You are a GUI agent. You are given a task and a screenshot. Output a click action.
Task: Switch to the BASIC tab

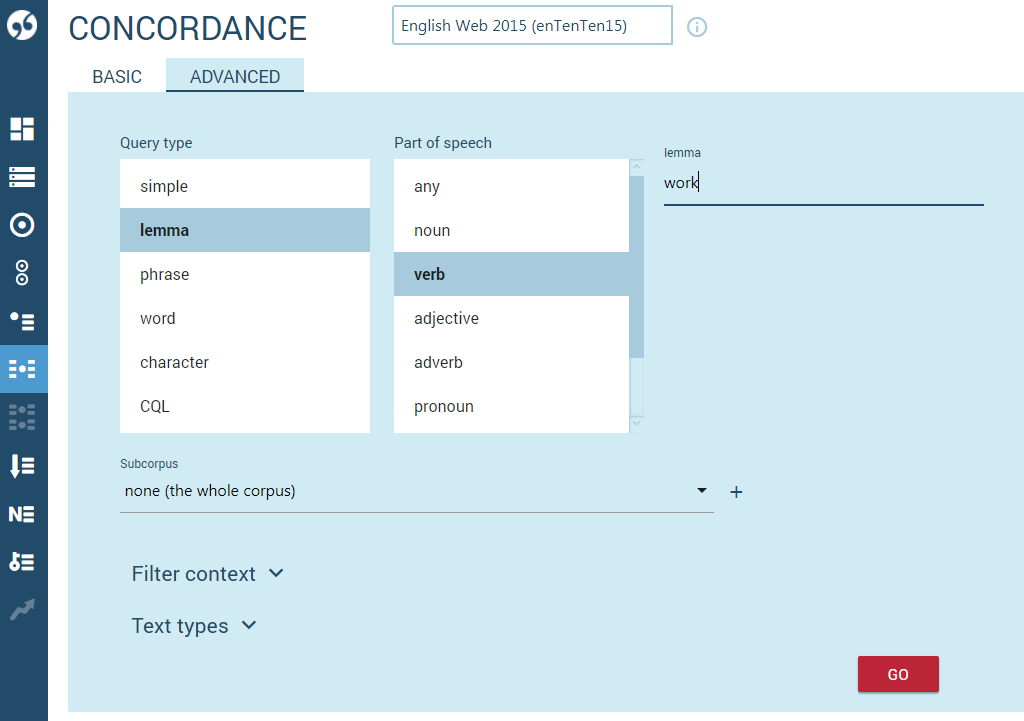point(116,76)
